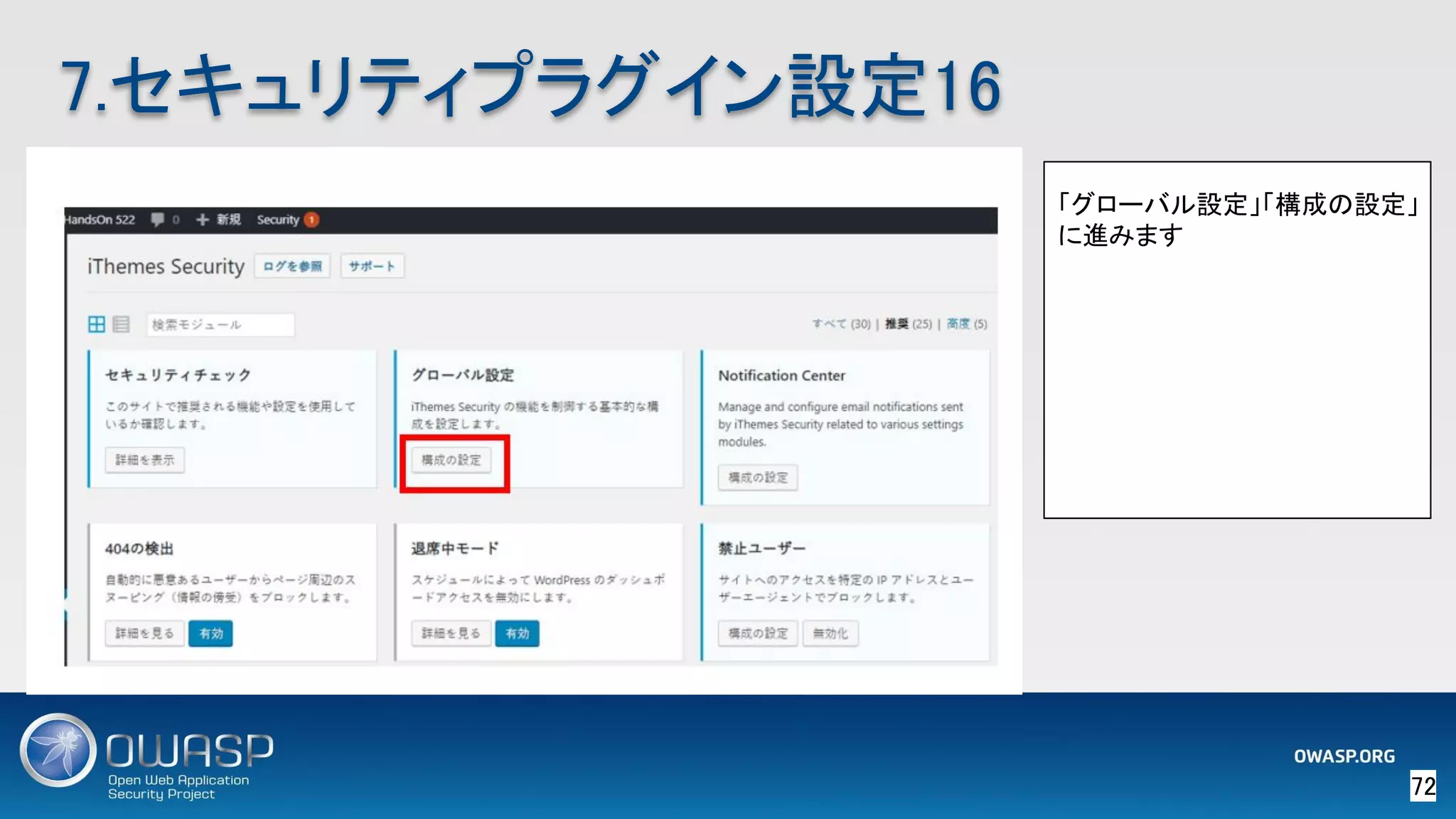Screen dimensions: 1456x819
Task: Enable 404の検出 with 有効 button
Action: pos(211,633)
